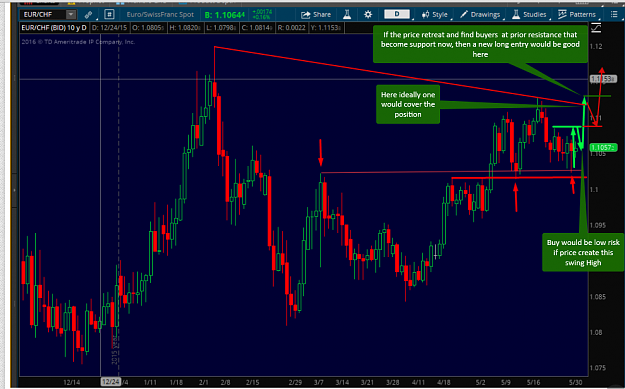Click the green 1.1057 current price tag
Image resolution: width=625 pixels, height=389 pixels.
pyautogui.click(x=603, y=148)
